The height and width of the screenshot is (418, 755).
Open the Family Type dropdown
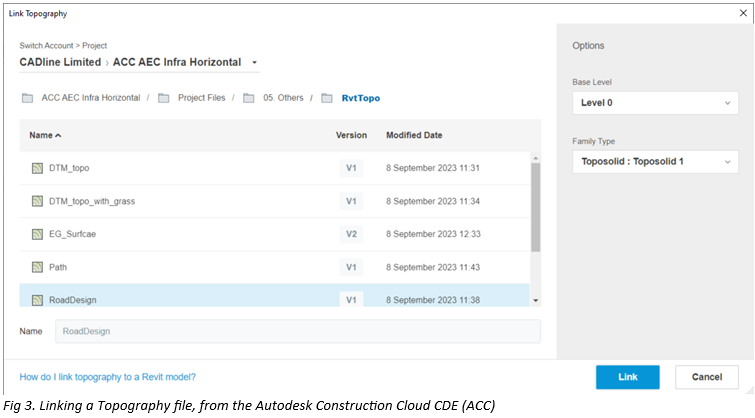655,161
